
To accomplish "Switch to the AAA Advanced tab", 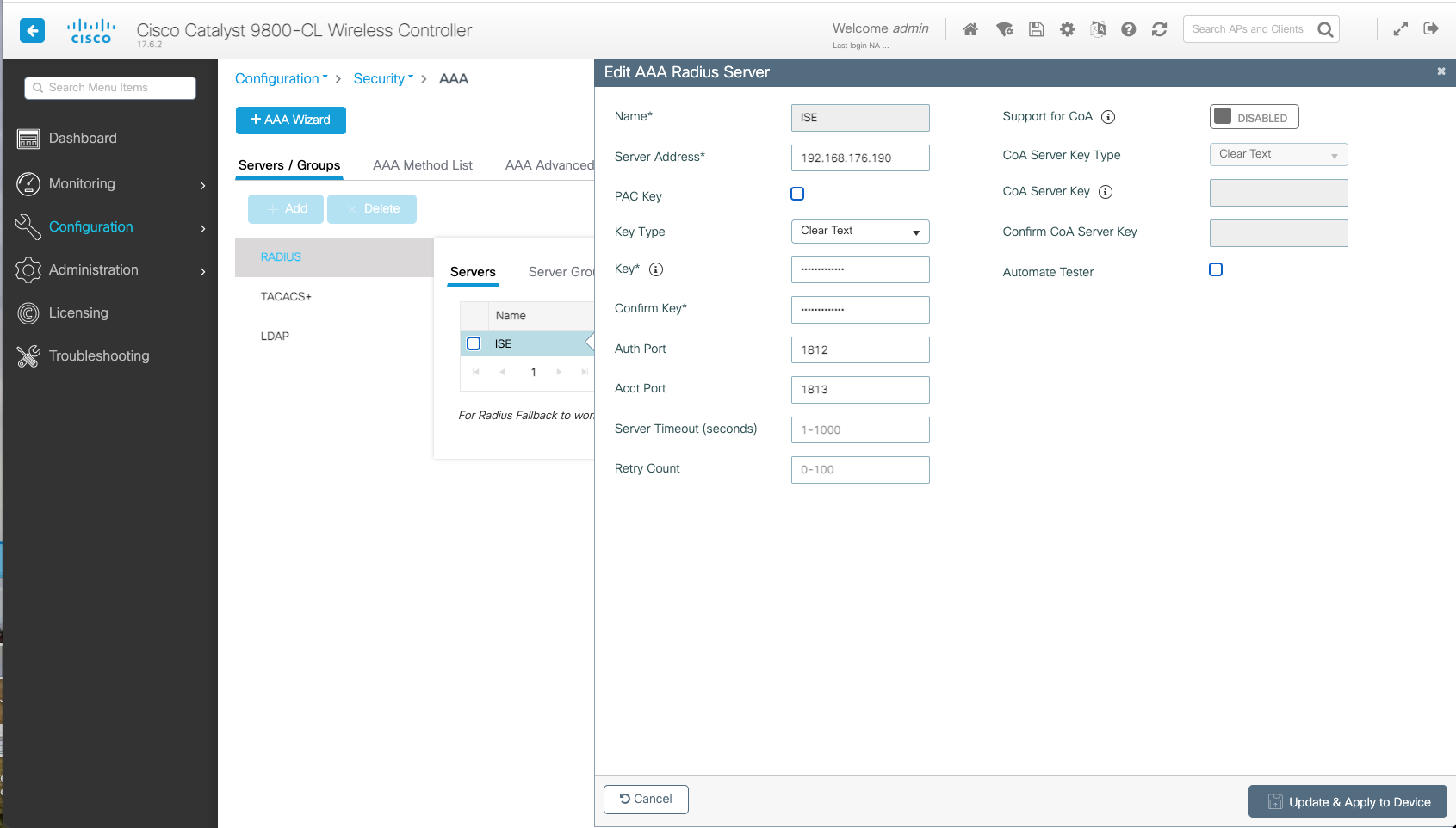I will pyautogui.click(x=549, y=165).
